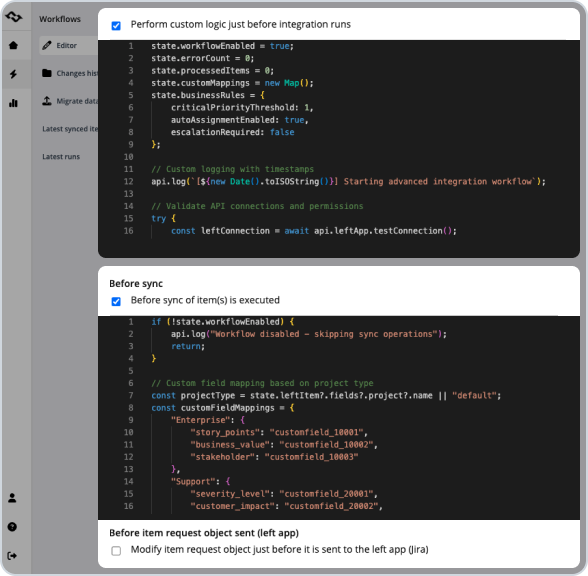Image resolution: width=588 pixels, height=576 pixels.
Task: Click the "Starting advanced integration workflow" log line
Action: pos(348,182)
